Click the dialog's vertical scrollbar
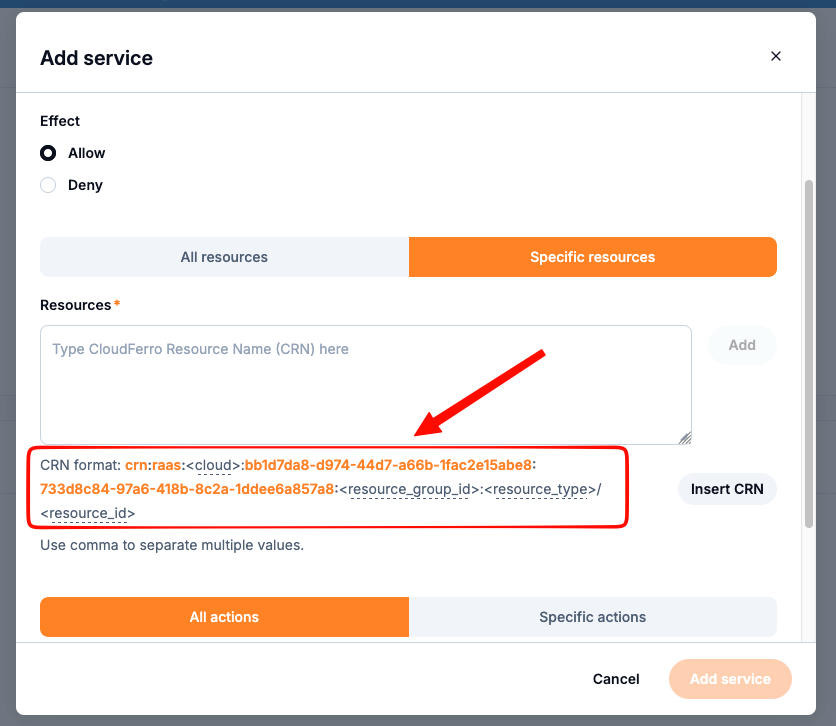This screenshot has height=726, width=836. click(x=809, y=354)
